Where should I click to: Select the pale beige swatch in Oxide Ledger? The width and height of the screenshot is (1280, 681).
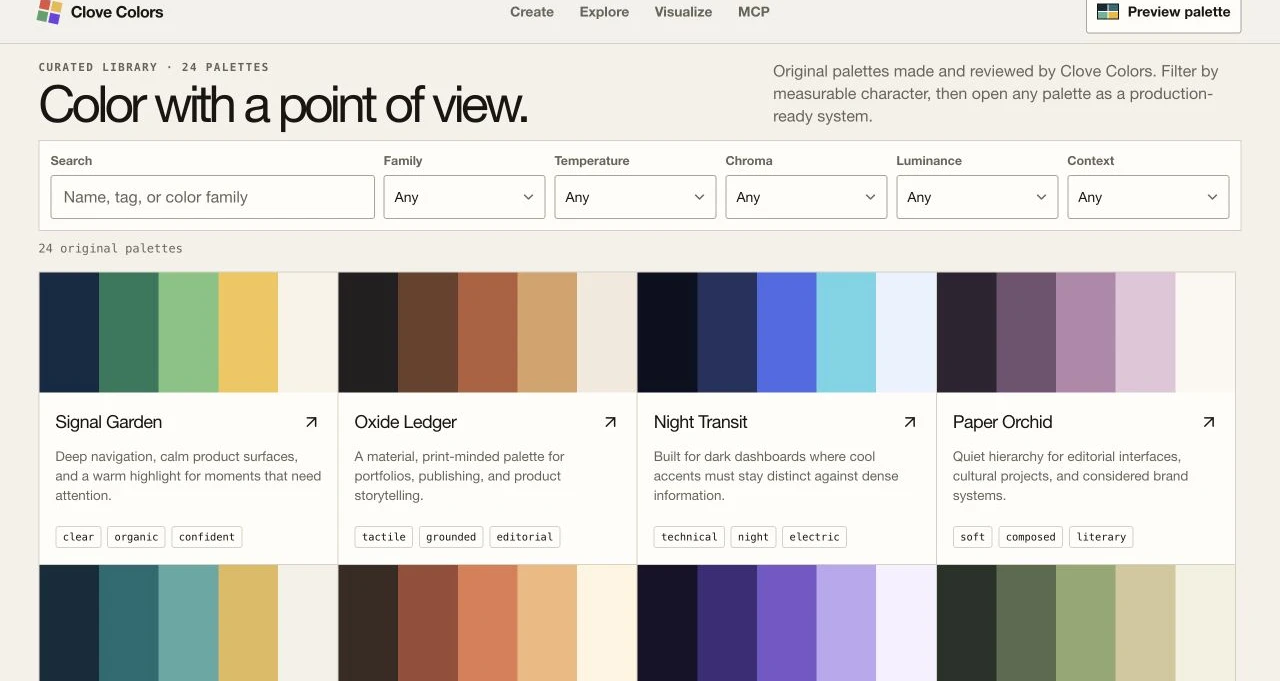point(607,332)
